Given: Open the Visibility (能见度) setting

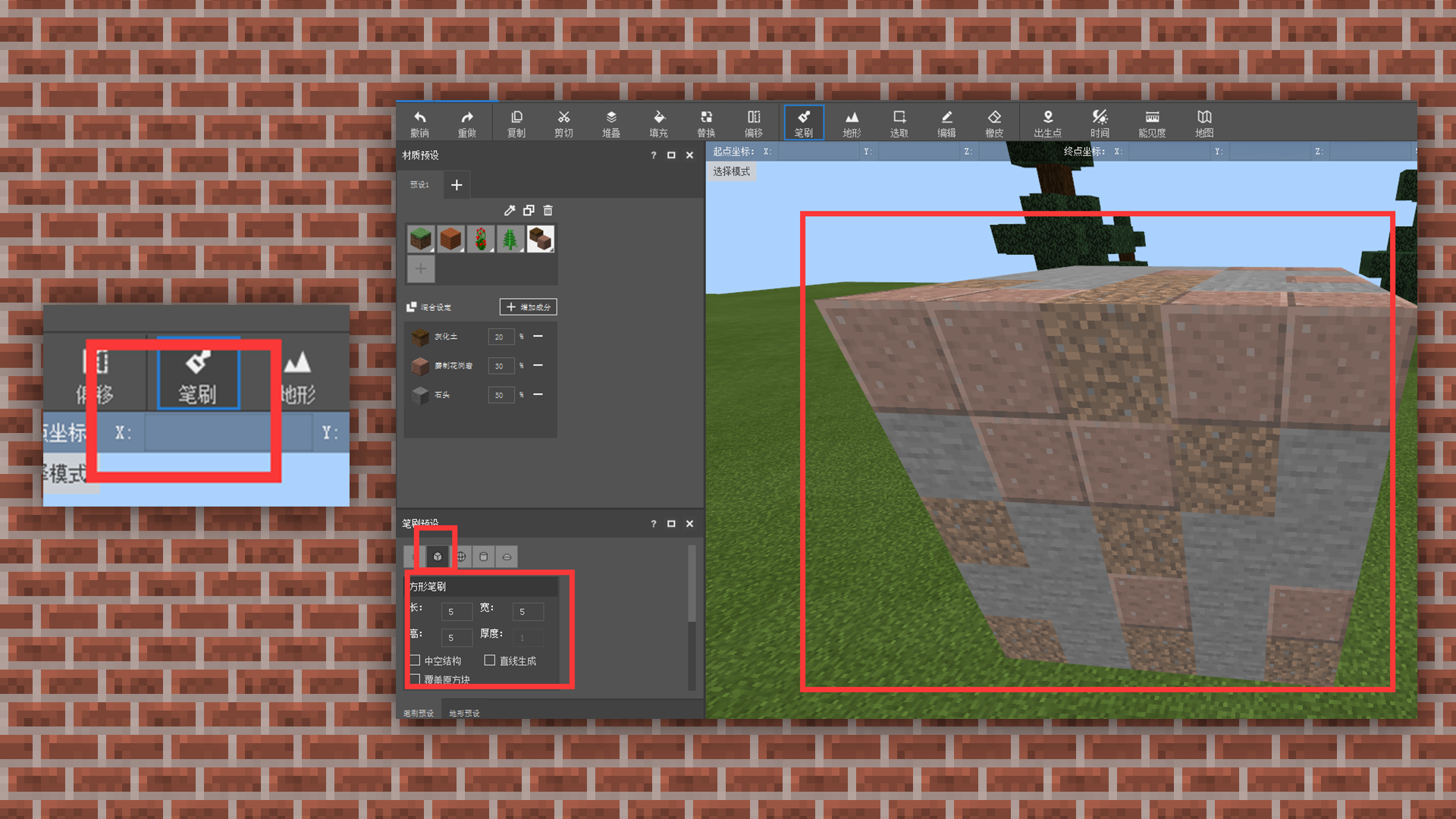Looking at the screenshot, I should click(x=1152, y=123).
